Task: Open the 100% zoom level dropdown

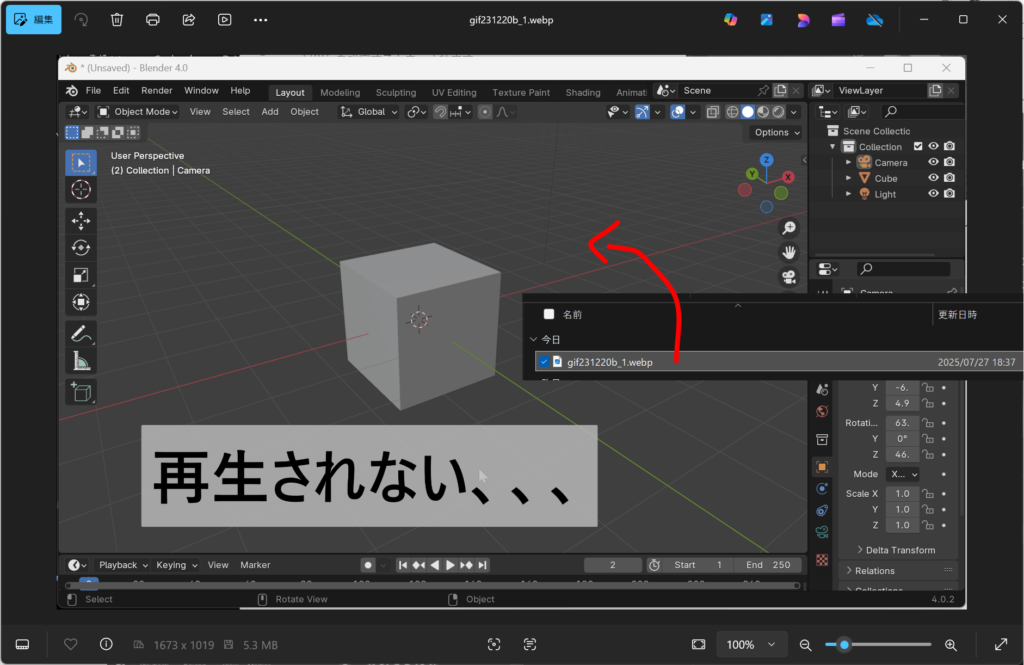Action: (x=752, y=645)
